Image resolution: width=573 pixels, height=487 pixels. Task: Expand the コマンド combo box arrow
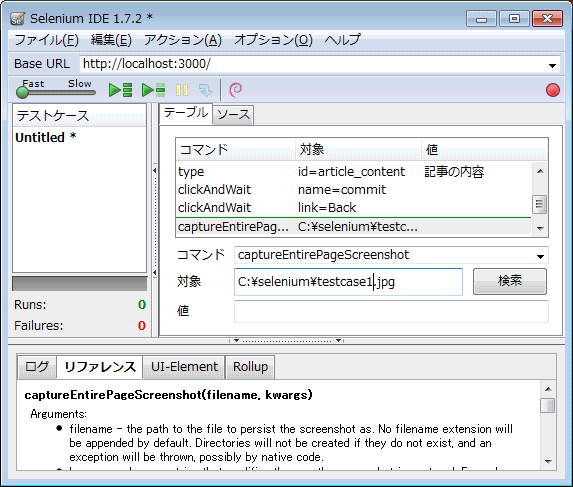coord(540,256)
